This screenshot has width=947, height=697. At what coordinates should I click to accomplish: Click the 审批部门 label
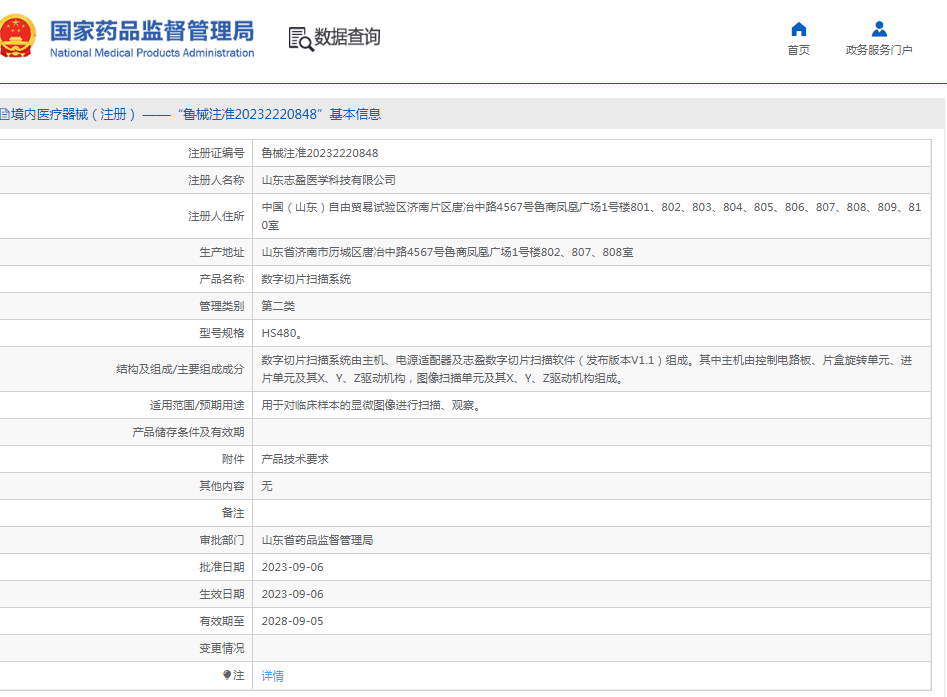coord(222,540)
